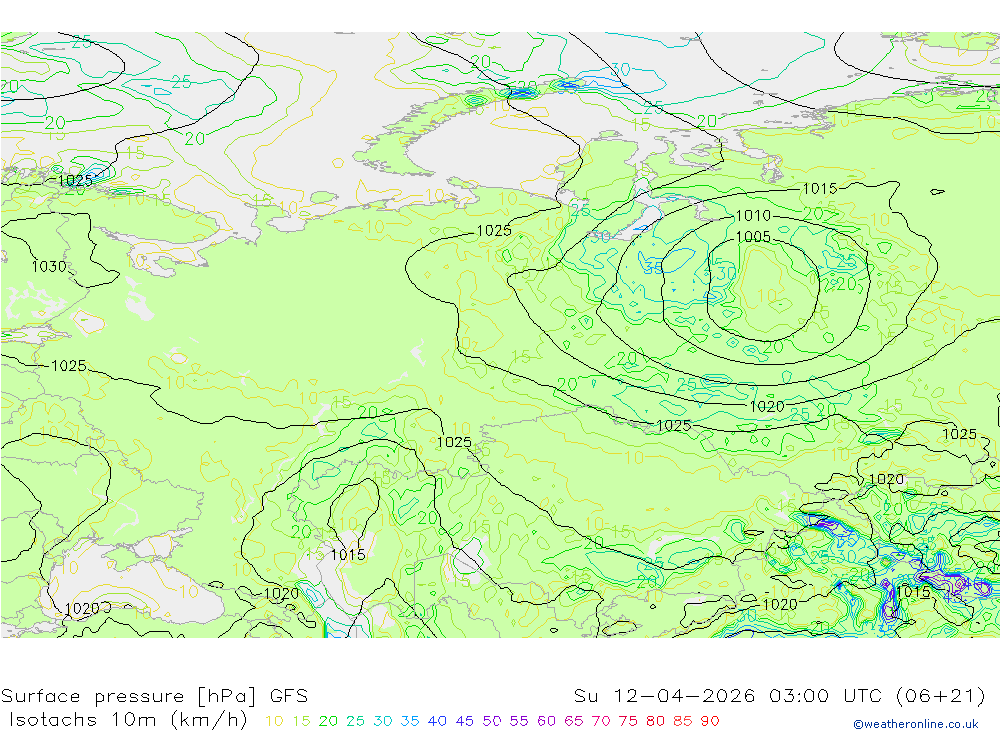This screenshot has width=1000, height=733.
Task: Select the yellow 10 value in isotach legend
Action: (274, 721)
